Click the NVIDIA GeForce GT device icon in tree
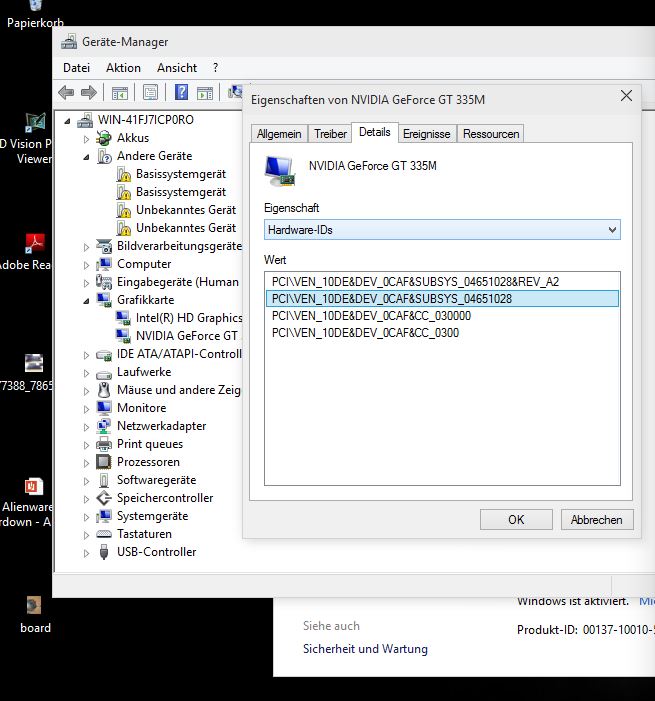The width and height of the screenshot is (655, 701). coord(123,336)
